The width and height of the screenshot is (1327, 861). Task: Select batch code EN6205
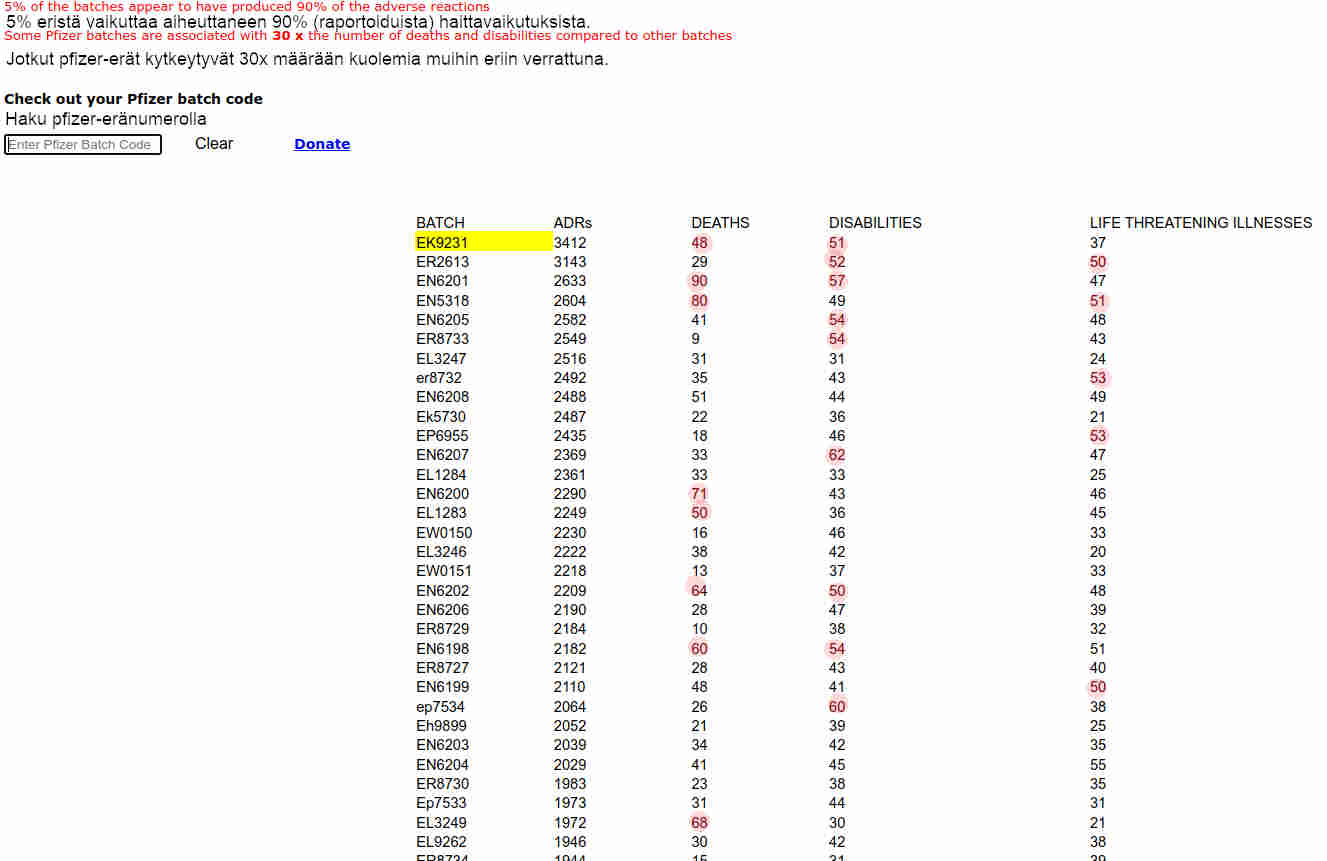(x=442, y=320)
